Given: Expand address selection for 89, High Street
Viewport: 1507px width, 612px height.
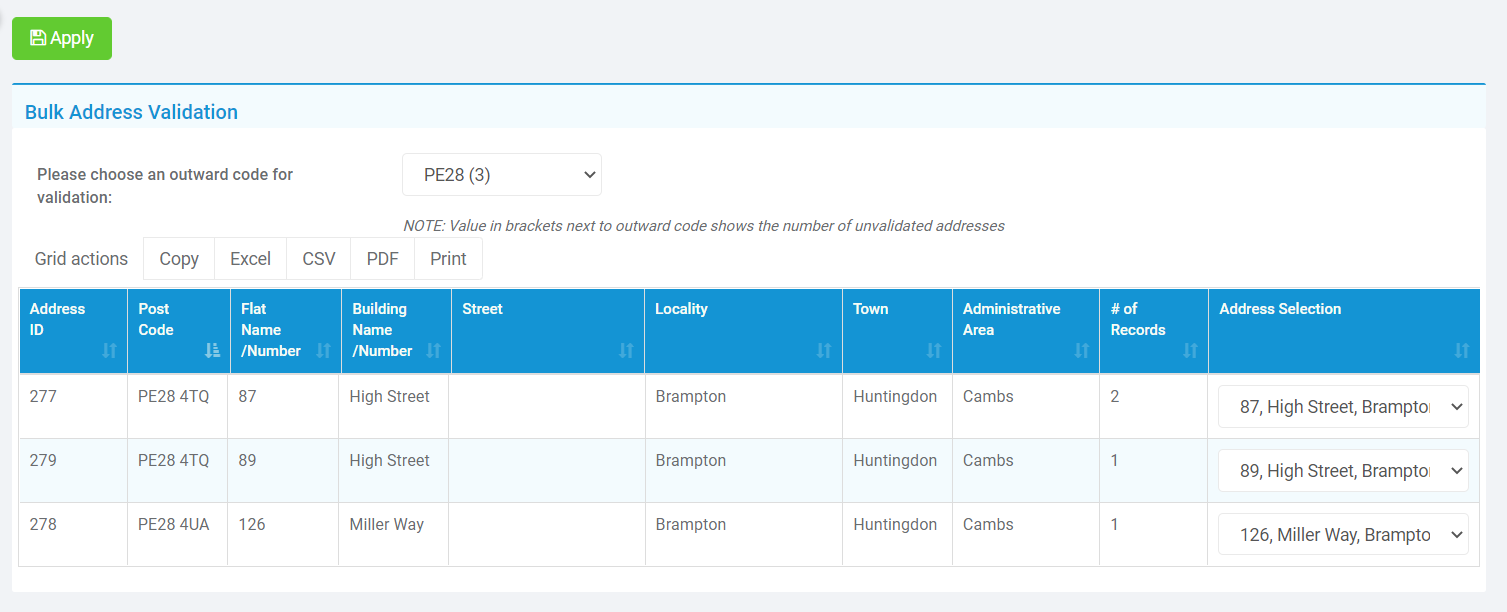Looking at the screenshot, I should point(1342,471).
